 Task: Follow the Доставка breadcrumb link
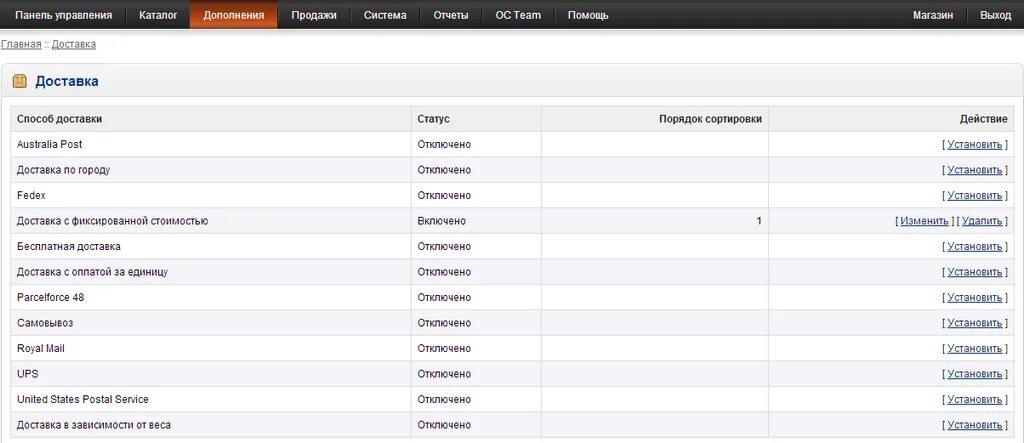point(74,44)
